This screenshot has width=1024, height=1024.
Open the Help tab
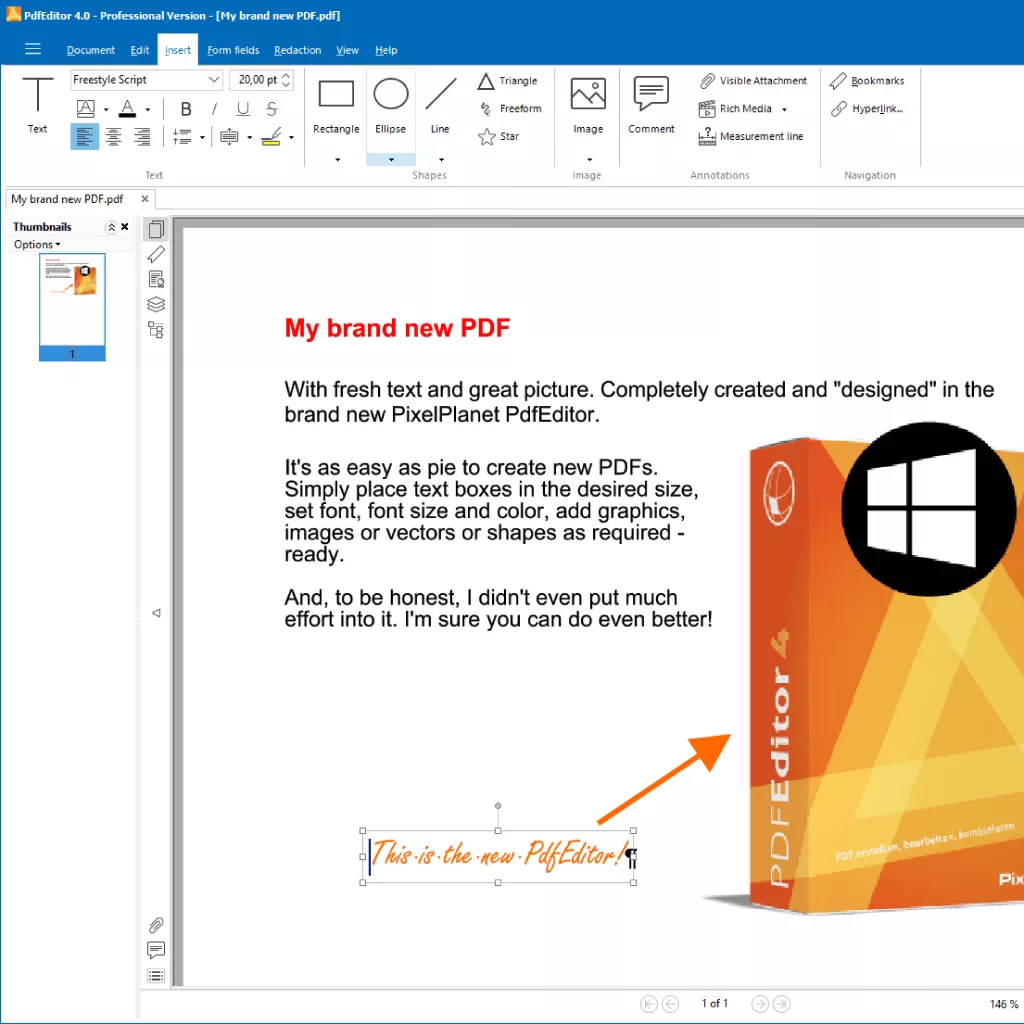click(x=386, y=50)
